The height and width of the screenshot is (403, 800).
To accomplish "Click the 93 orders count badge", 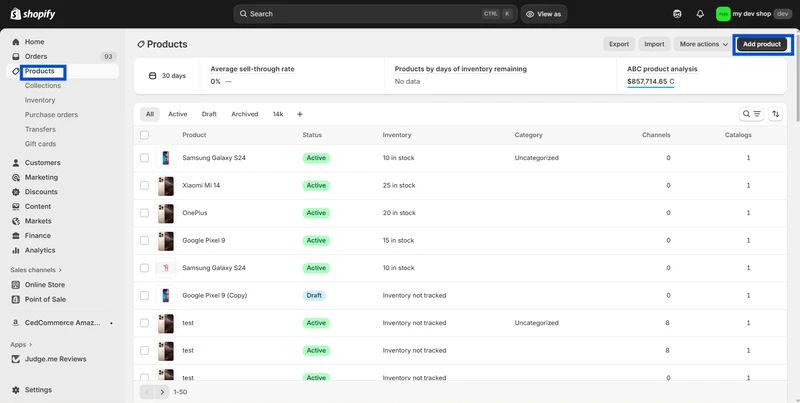I will 108,57.
